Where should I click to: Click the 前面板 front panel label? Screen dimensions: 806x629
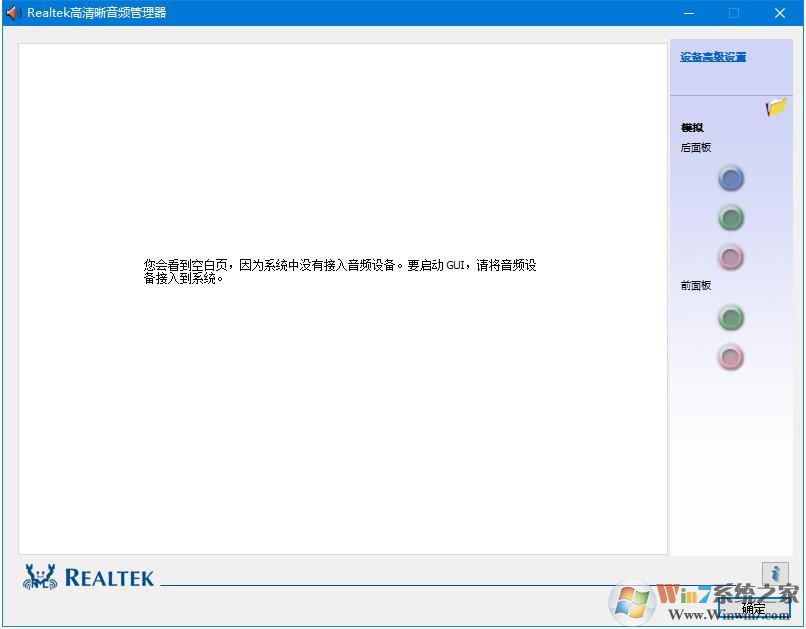coord(695,285)
